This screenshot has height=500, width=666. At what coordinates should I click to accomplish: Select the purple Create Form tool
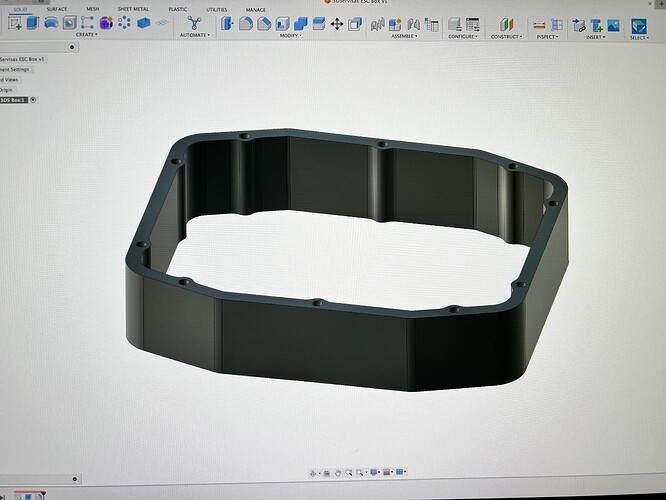[x=106, y=23]
